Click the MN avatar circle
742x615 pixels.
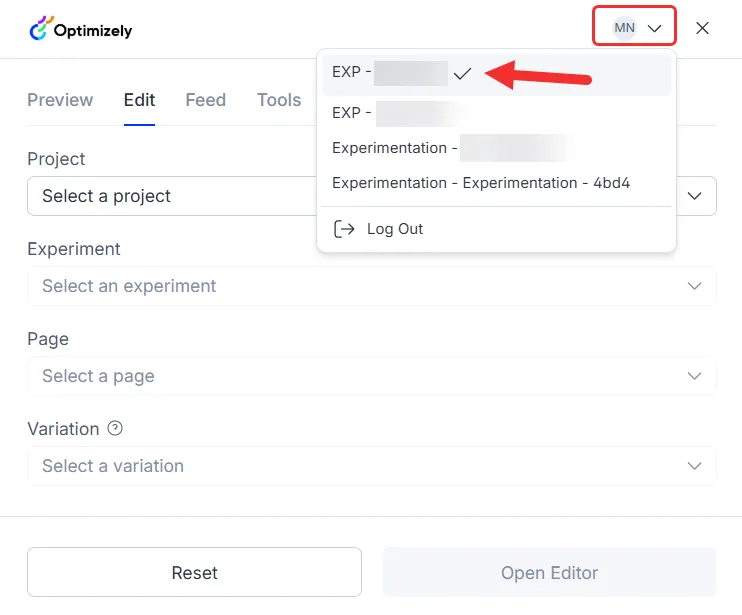(624, 28)
